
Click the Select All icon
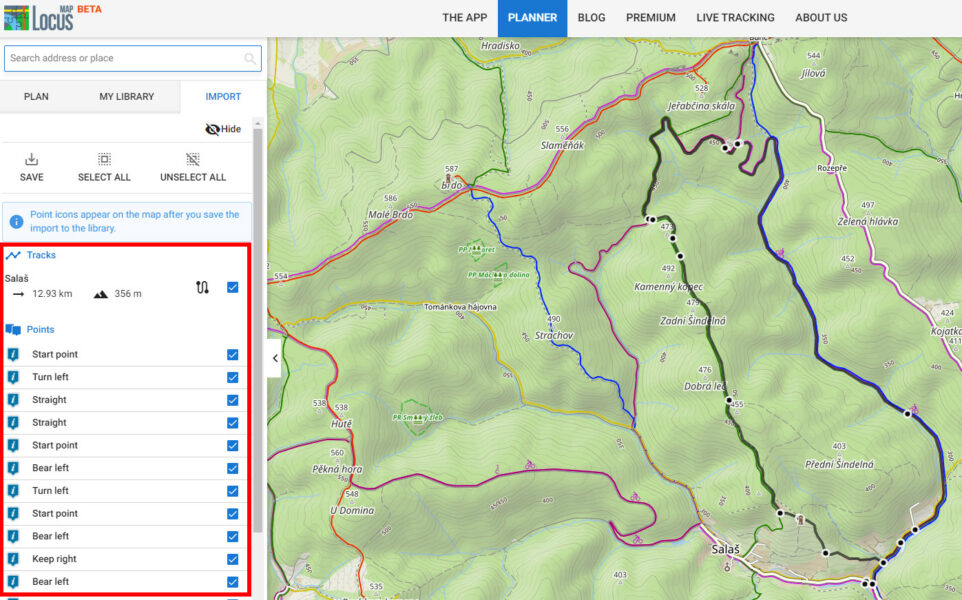coord(104,159)
